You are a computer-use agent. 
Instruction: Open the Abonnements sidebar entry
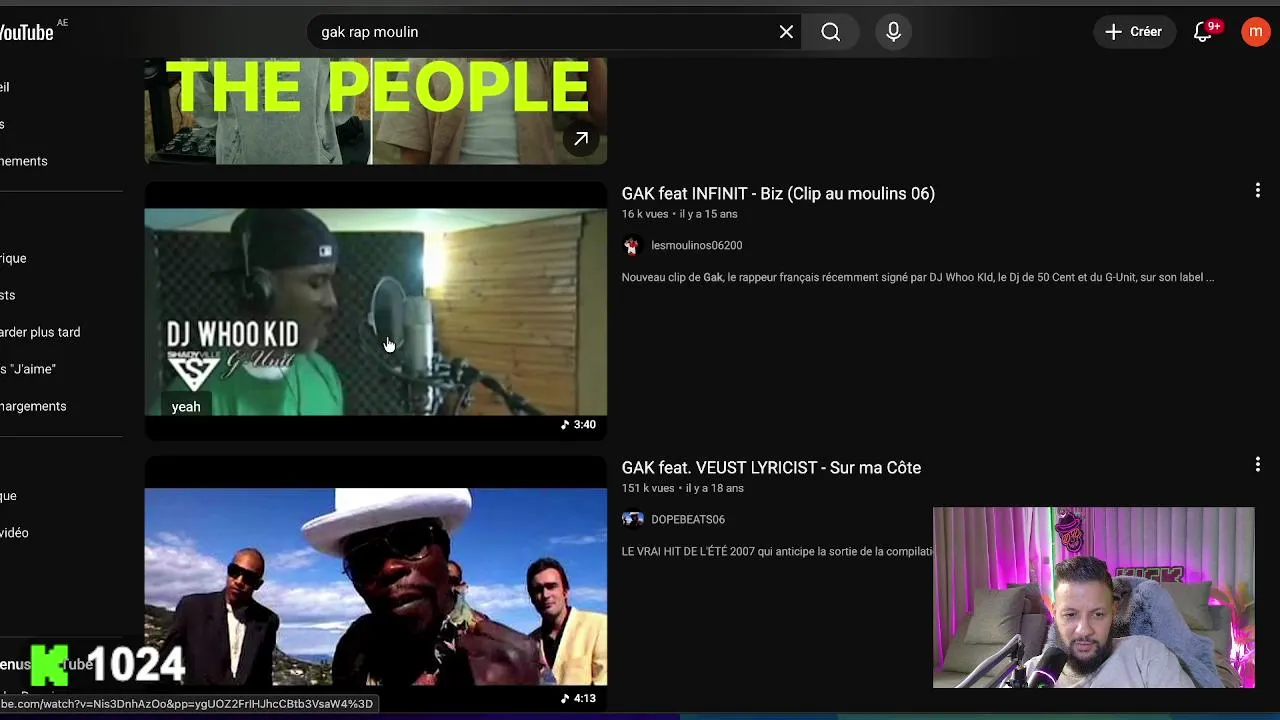[x=24, y=161]
